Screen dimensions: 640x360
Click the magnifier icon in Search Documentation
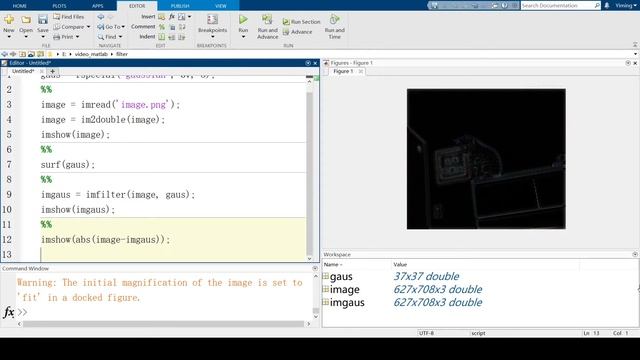tap(597, 6)
